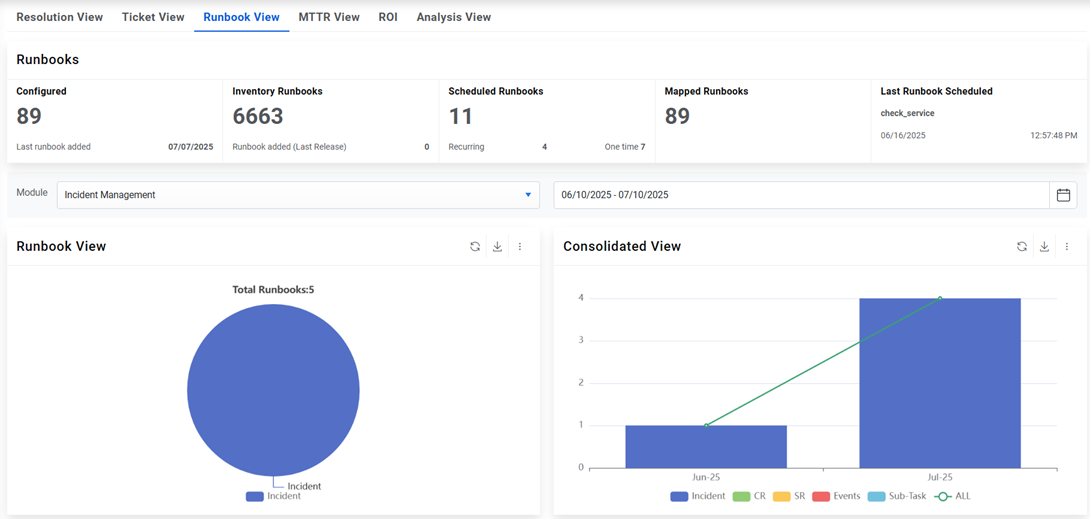Refresh the Consolidated View chart
This screenshot has height=519, width=1090.
[x=1021, y=246]
